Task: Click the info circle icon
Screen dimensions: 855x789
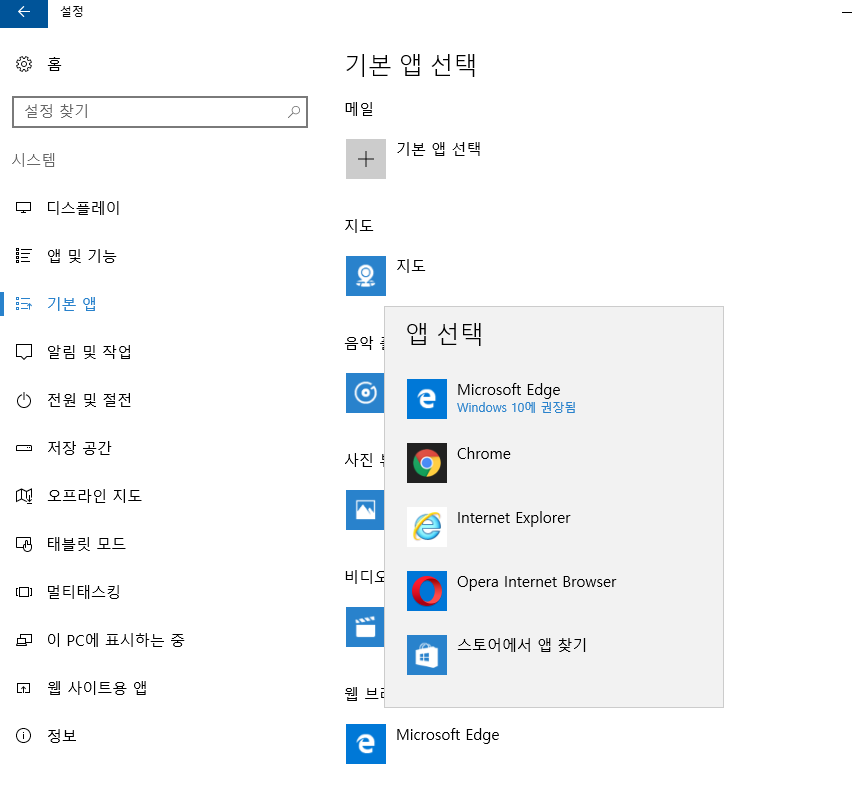Action: point(23,736)
